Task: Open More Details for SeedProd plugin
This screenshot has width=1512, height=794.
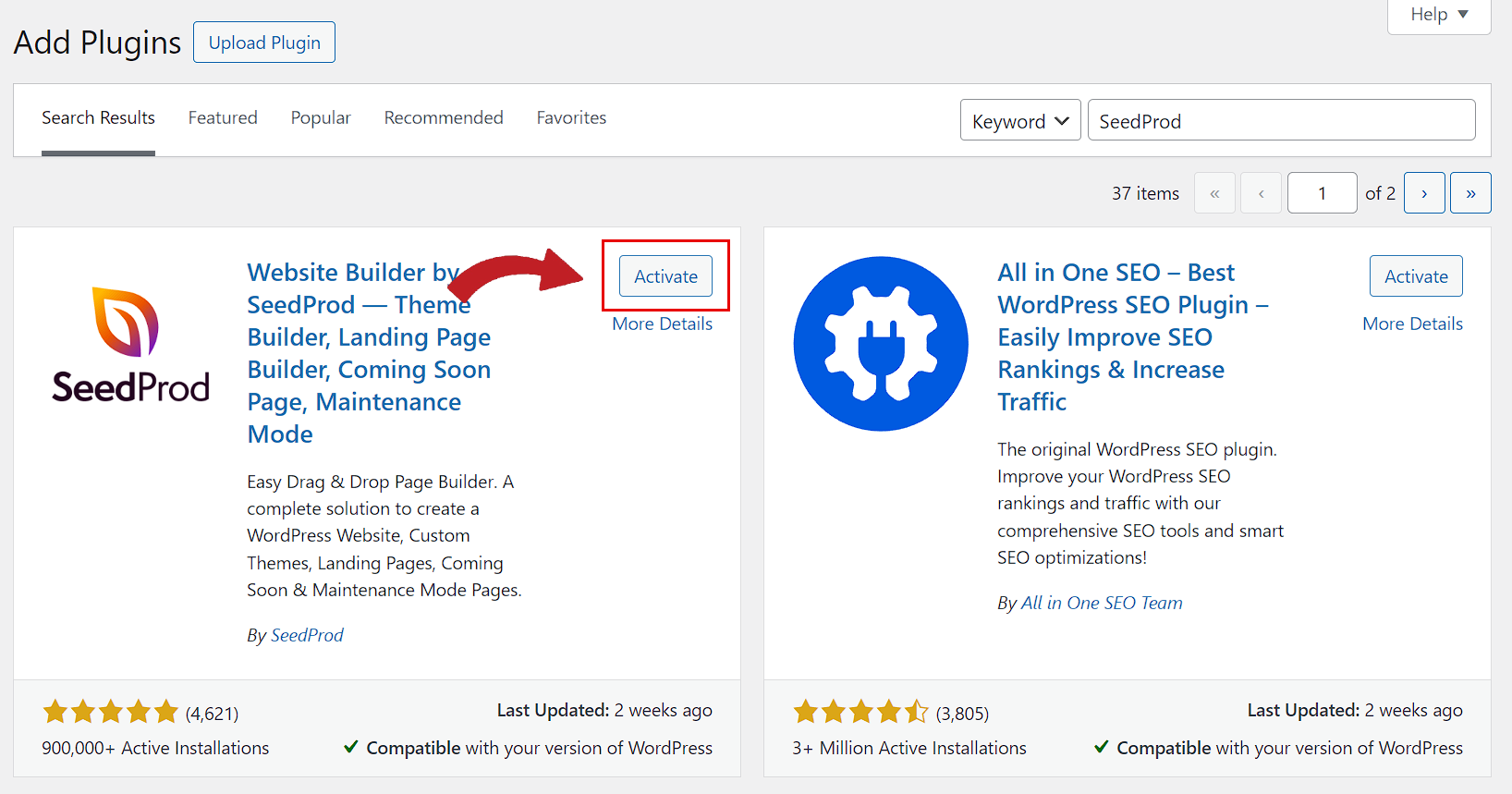Action: tap(662, 324)
